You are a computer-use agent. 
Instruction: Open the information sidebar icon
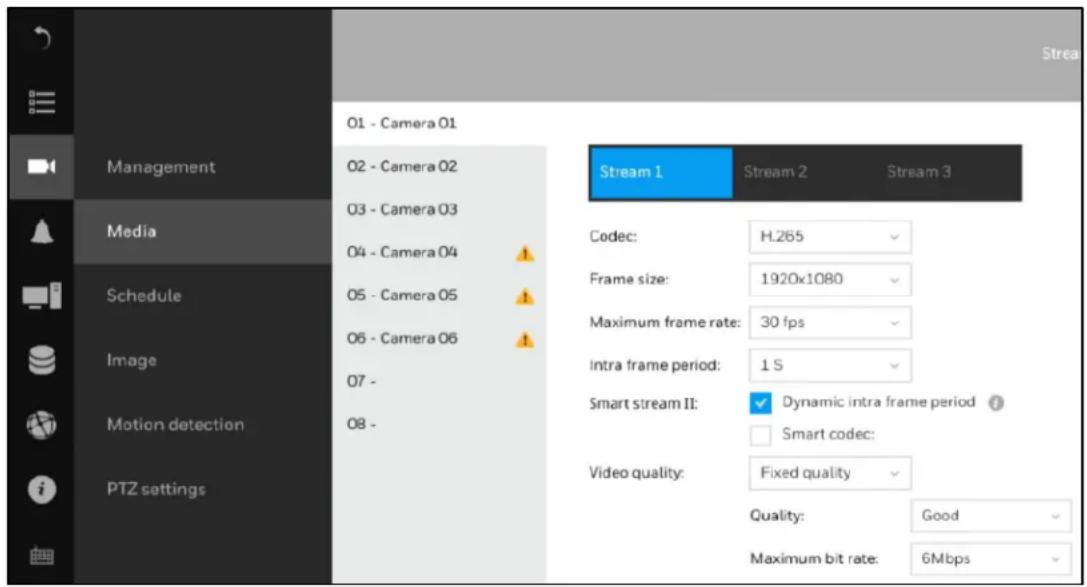click(x=42, y=489)
